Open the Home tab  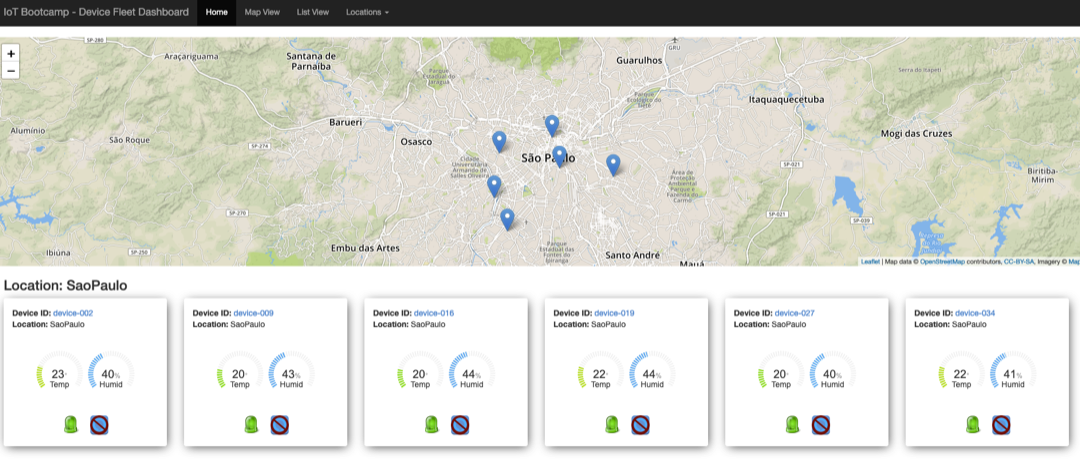click(x=216, y=12)
